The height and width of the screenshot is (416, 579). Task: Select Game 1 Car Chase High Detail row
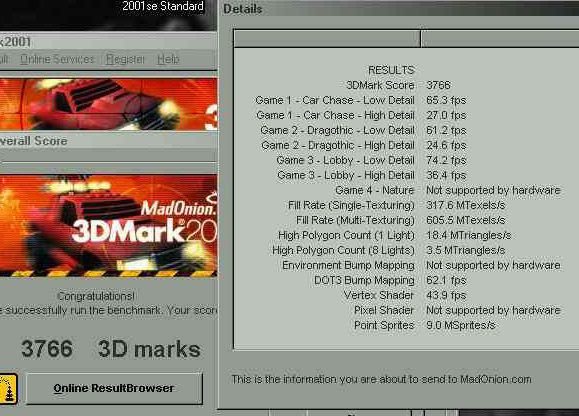(361, 115)
